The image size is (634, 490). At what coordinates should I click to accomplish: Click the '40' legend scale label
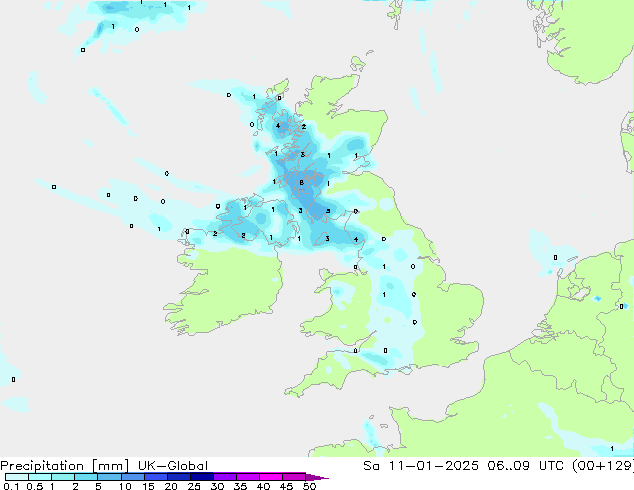(x=263, y=486)
